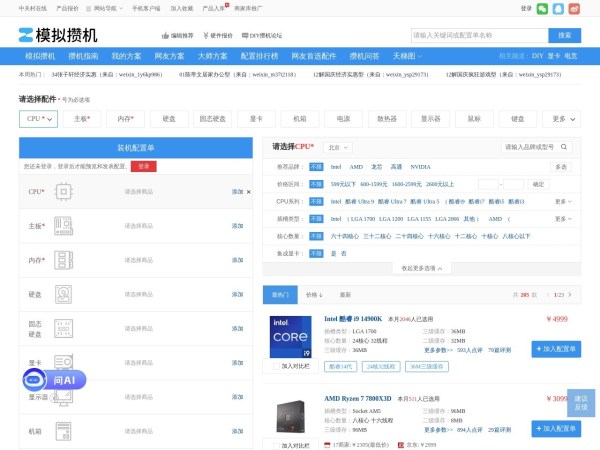Click the SSD (固态硬盘) icon
This screenshot has width=600, height=450.
[x=64, y=328]
